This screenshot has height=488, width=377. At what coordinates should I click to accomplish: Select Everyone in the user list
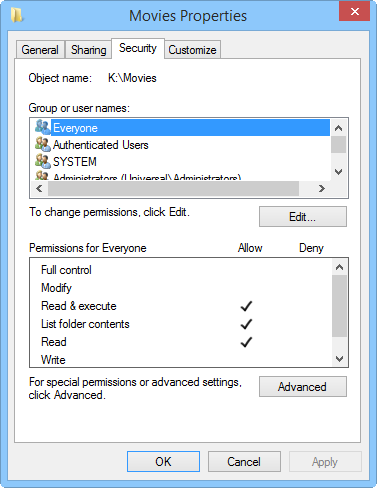click(190, 128)
